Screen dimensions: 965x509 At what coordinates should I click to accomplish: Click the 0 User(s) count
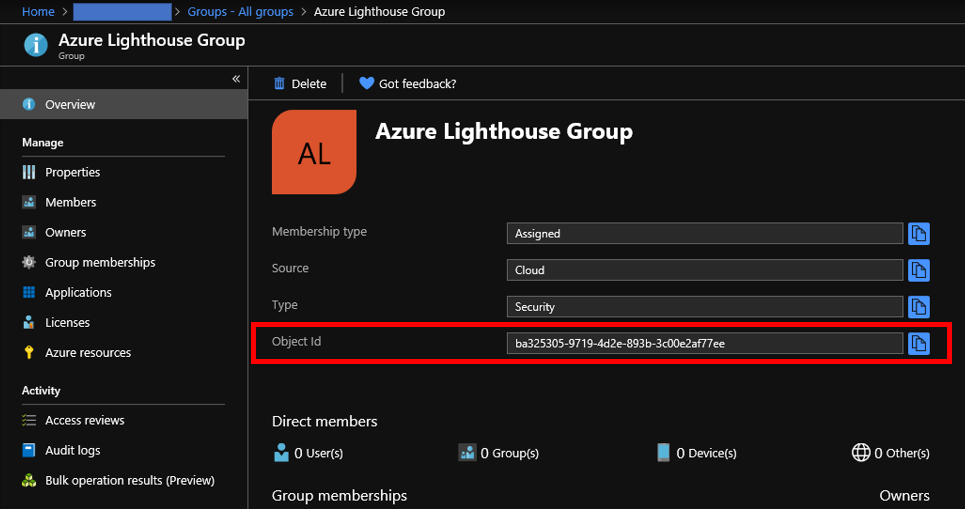coord(318,453)
